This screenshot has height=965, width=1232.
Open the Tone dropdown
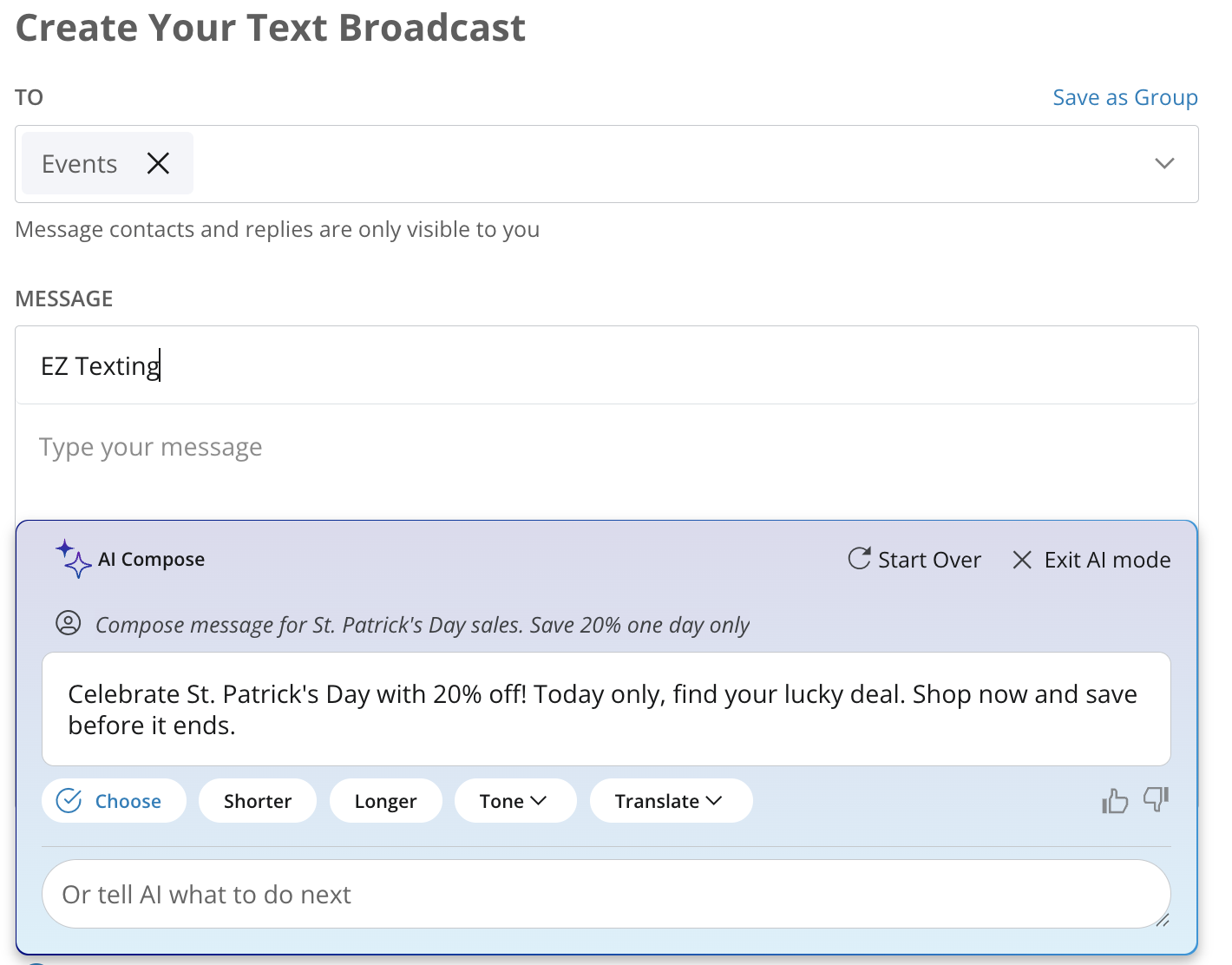point(515,800)
